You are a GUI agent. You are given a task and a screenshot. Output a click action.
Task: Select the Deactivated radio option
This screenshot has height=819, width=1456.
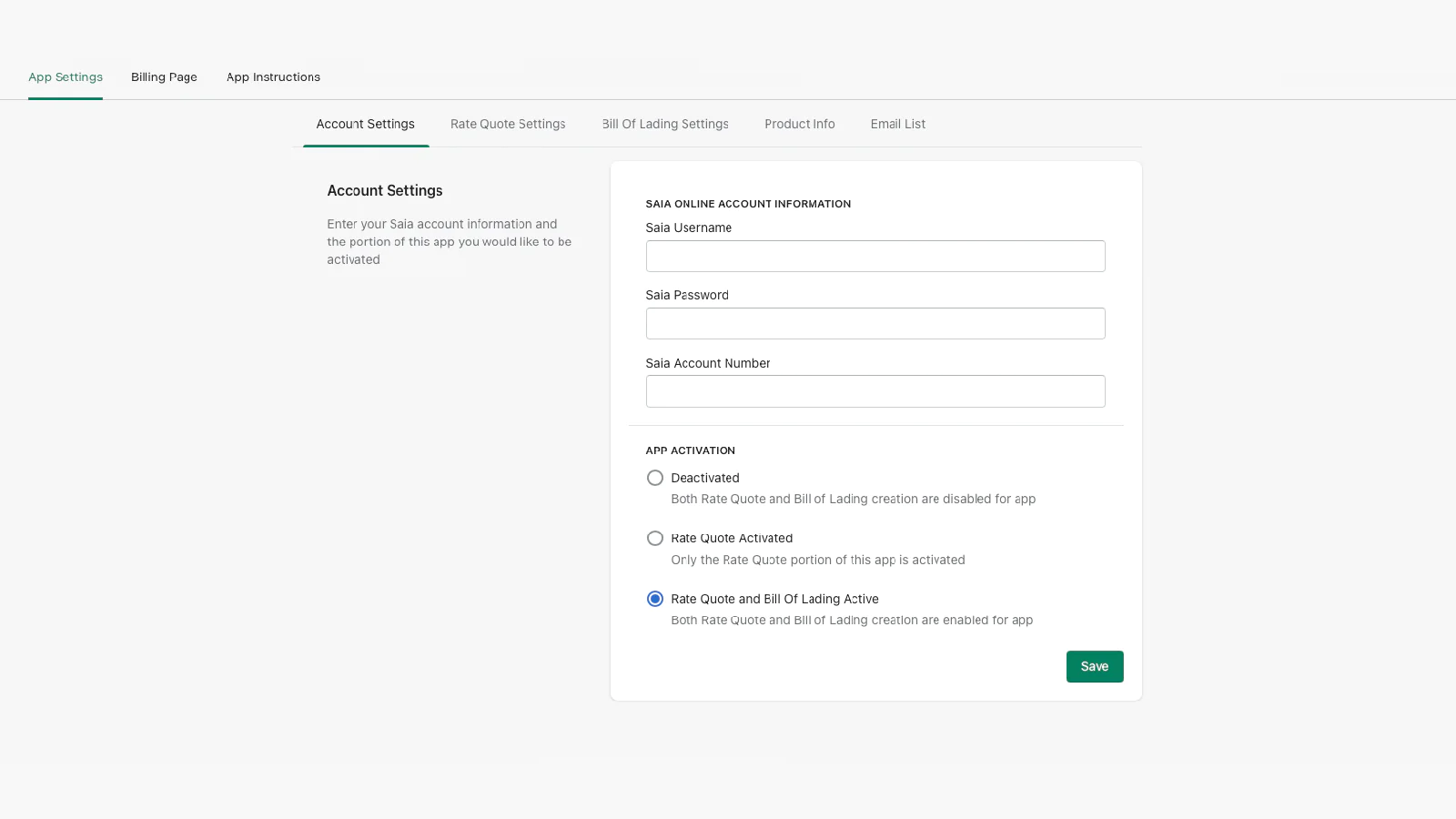[x=655, y=478]
